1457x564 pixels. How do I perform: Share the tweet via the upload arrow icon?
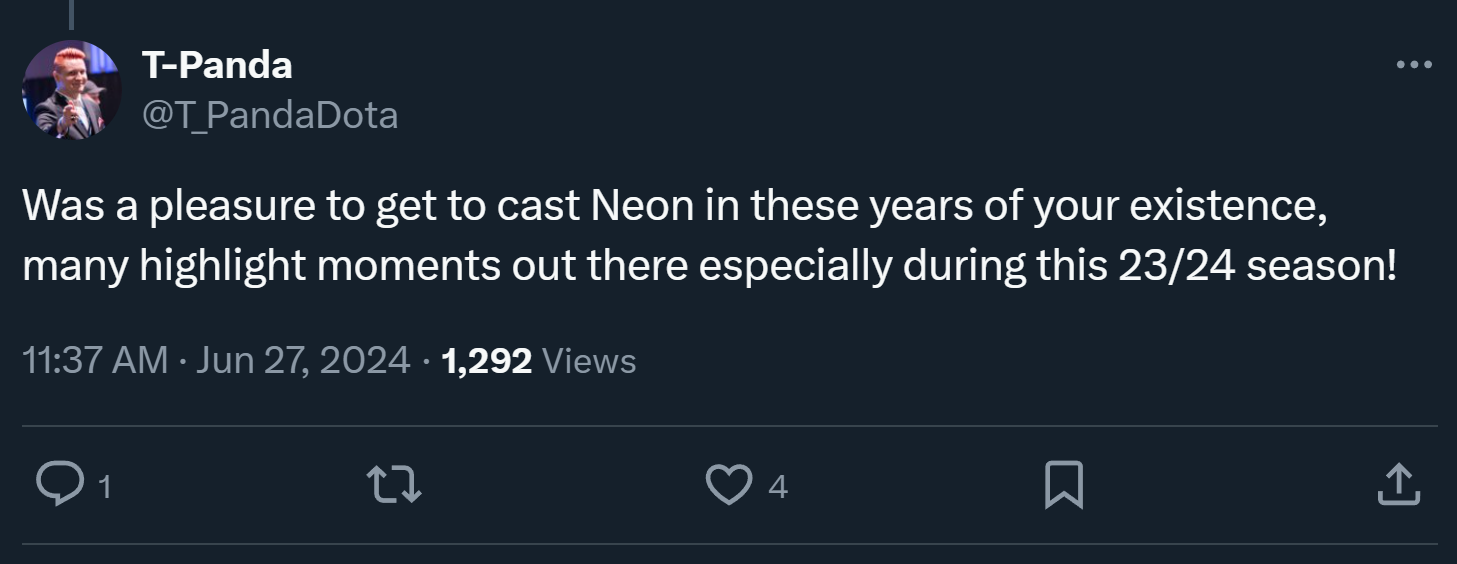(x=1398, y=486)
